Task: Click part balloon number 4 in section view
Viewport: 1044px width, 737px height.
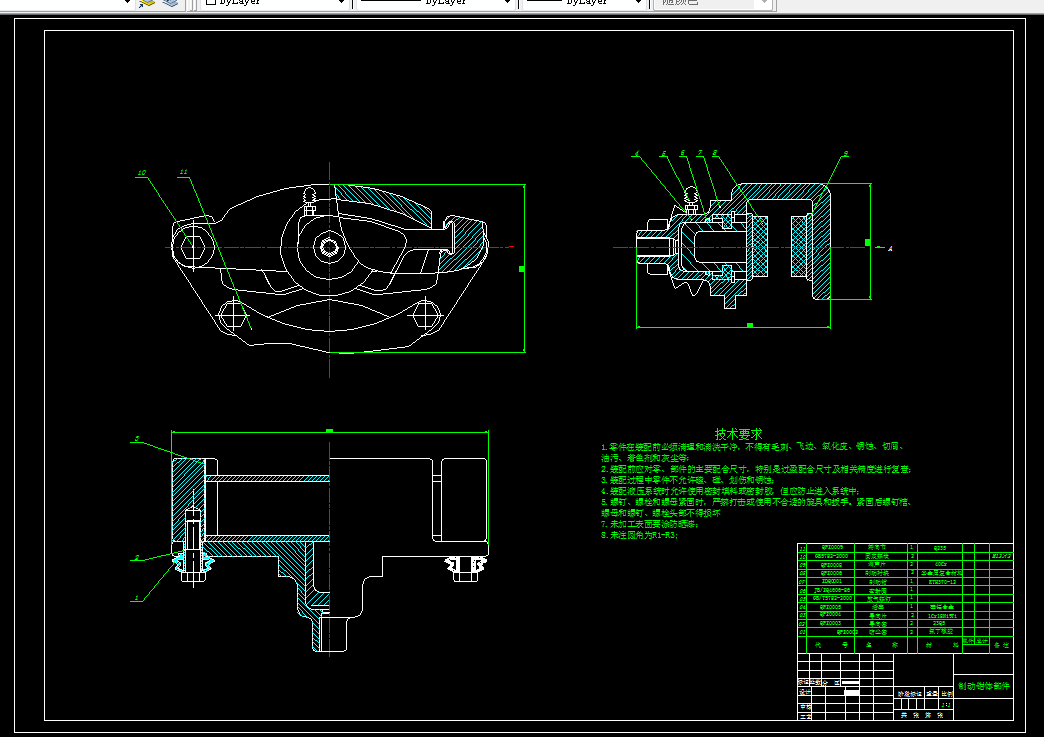Action: tap(636, 154)
